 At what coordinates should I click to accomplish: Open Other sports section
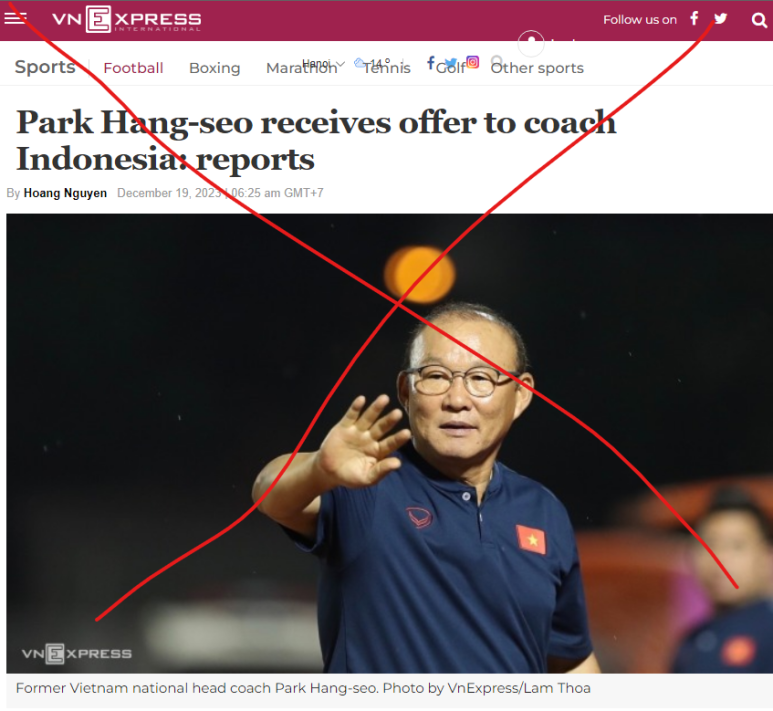click(537, 68)
